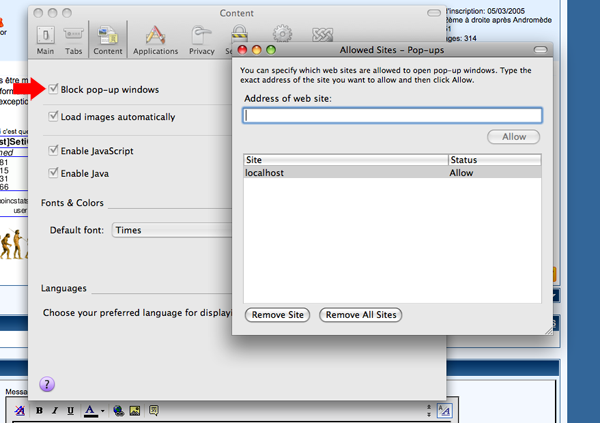Screen dimensions: 600x423
Task: Expand the font color dropdown arrow
Action: coord(102,410)
